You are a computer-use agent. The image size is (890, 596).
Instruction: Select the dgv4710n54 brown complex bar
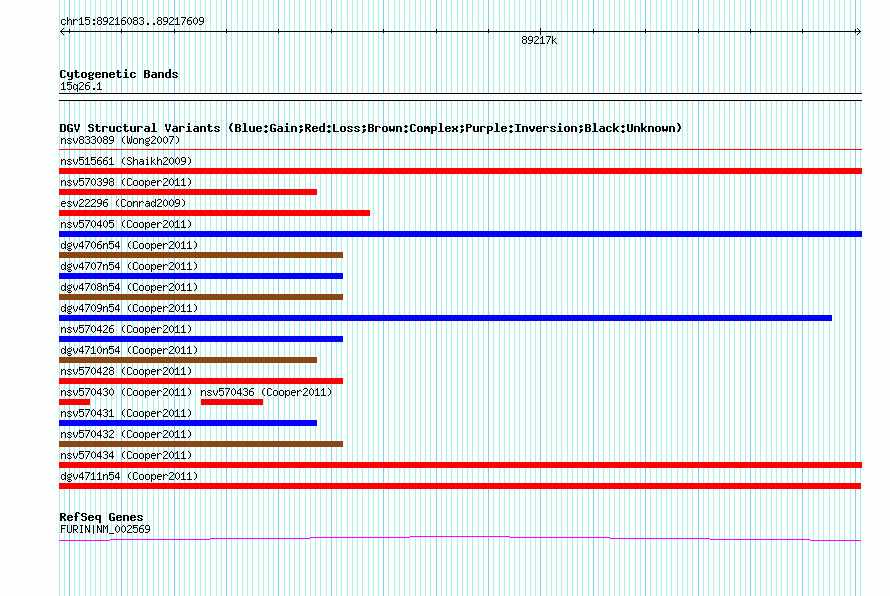coord(188,360)
